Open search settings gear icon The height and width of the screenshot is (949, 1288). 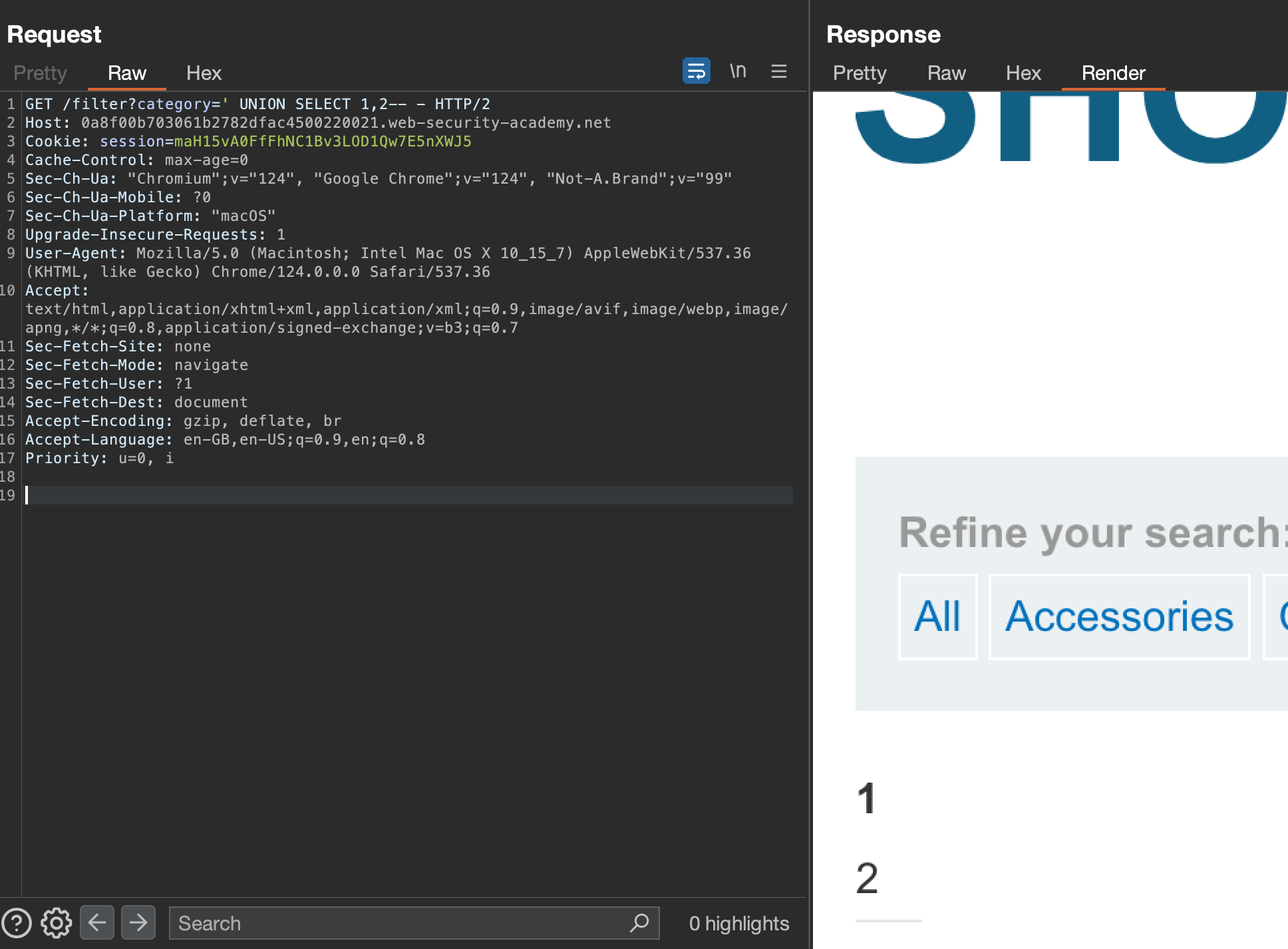56,923
